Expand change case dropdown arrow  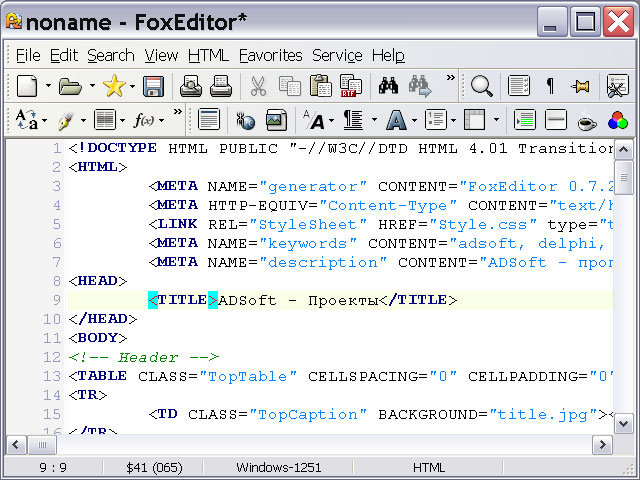[44, 120]
